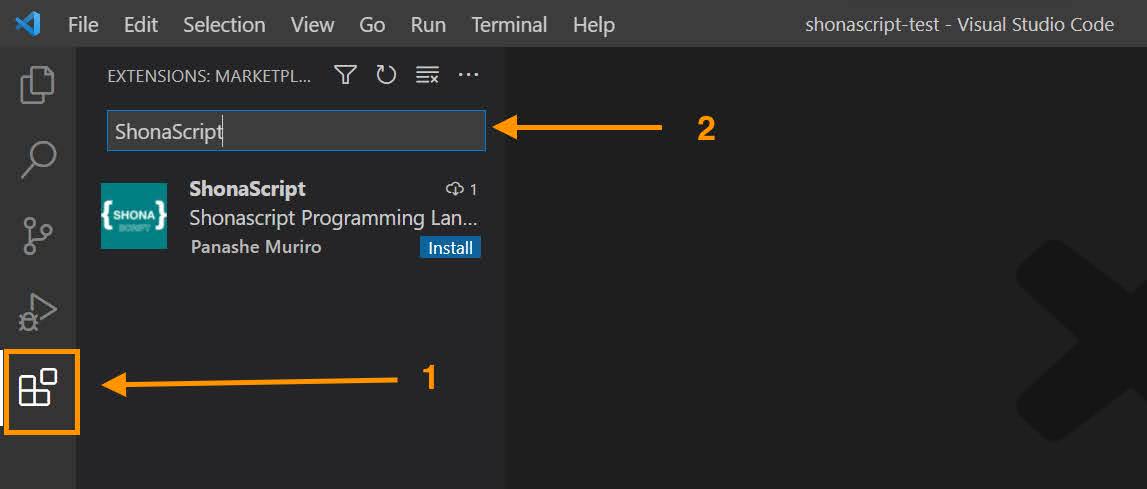Viewport: 1147px width, 489px height.
Task: Open the View menu
Action: (x=312, y=25)
